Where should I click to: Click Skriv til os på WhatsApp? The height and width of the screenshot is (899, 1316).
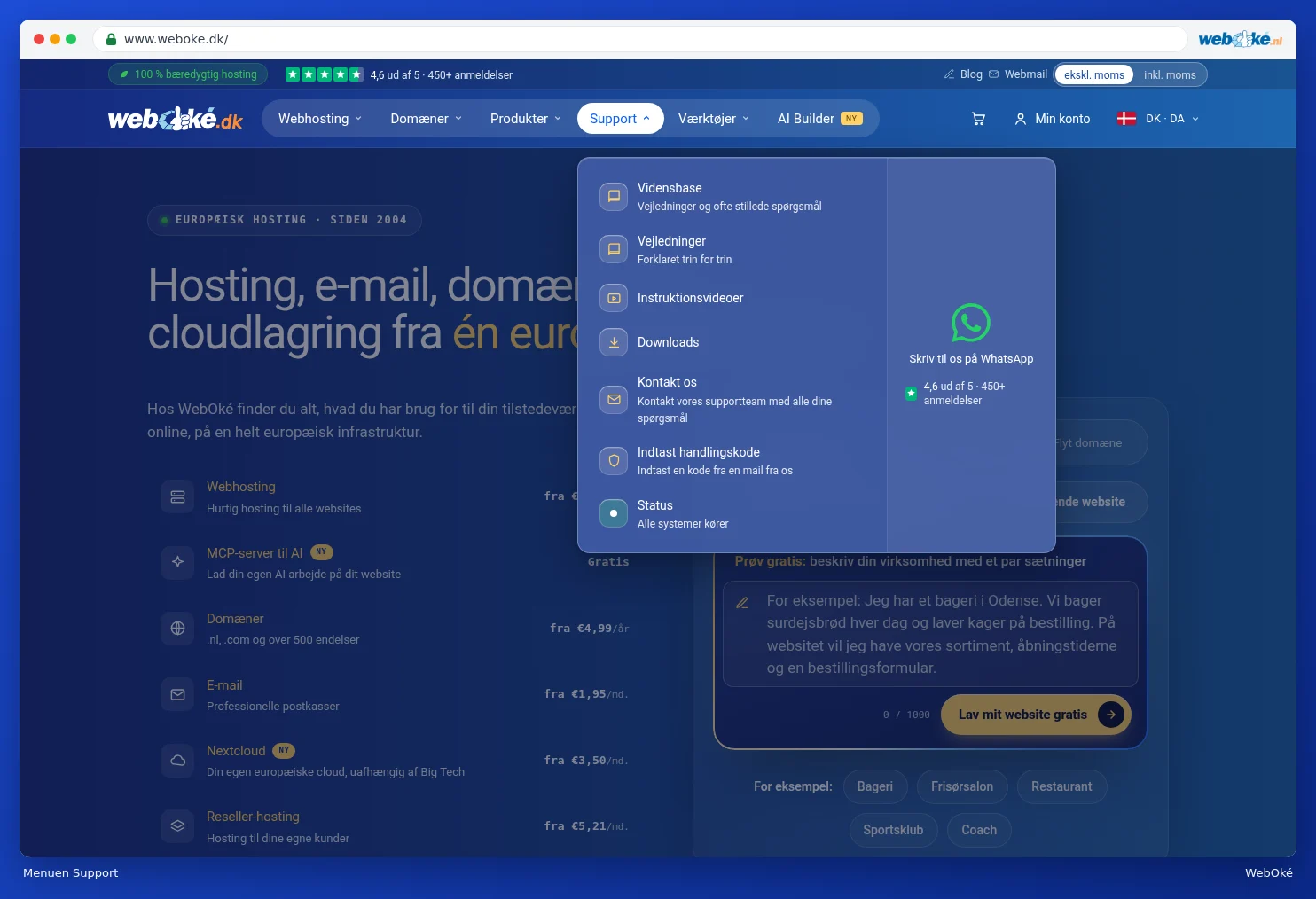click(x=971, y=359)
